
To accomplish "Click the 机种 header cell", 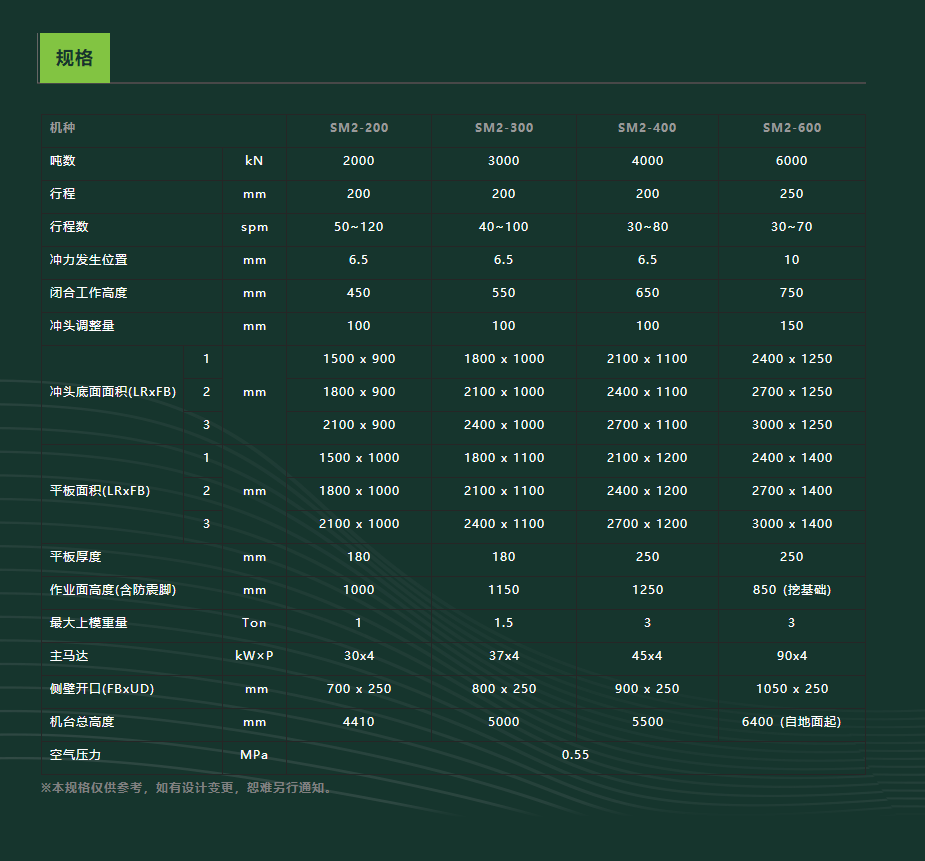I will coord(63,128).
